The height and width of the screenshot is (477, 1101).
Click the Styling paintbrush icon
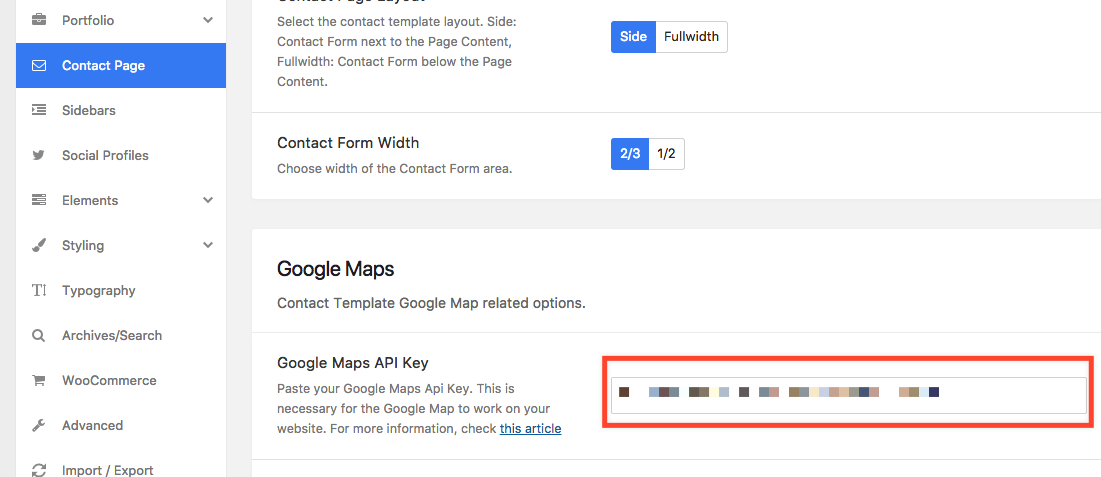click(39, 245)
